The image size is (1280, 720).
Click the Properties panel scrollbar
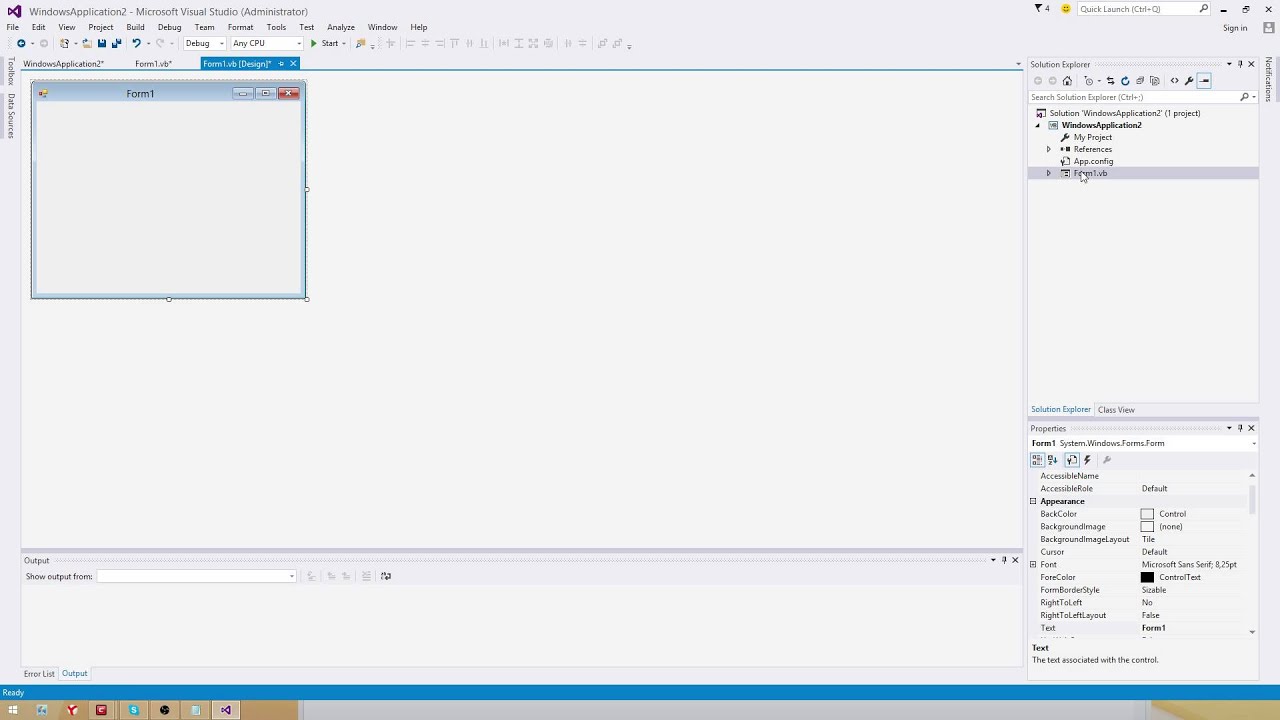point(1253,500)
